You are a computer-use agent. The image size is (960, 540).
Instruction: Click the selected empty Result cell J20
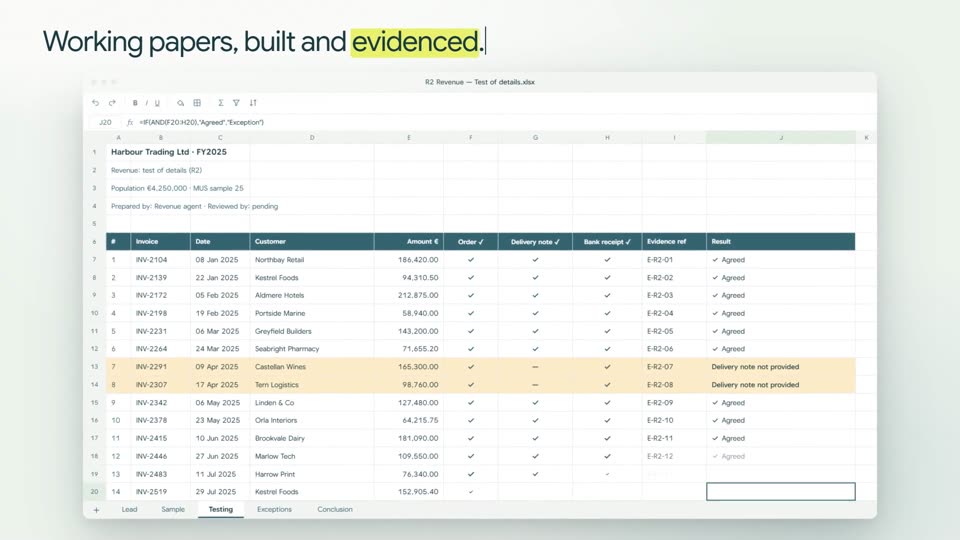coord(781,492)
